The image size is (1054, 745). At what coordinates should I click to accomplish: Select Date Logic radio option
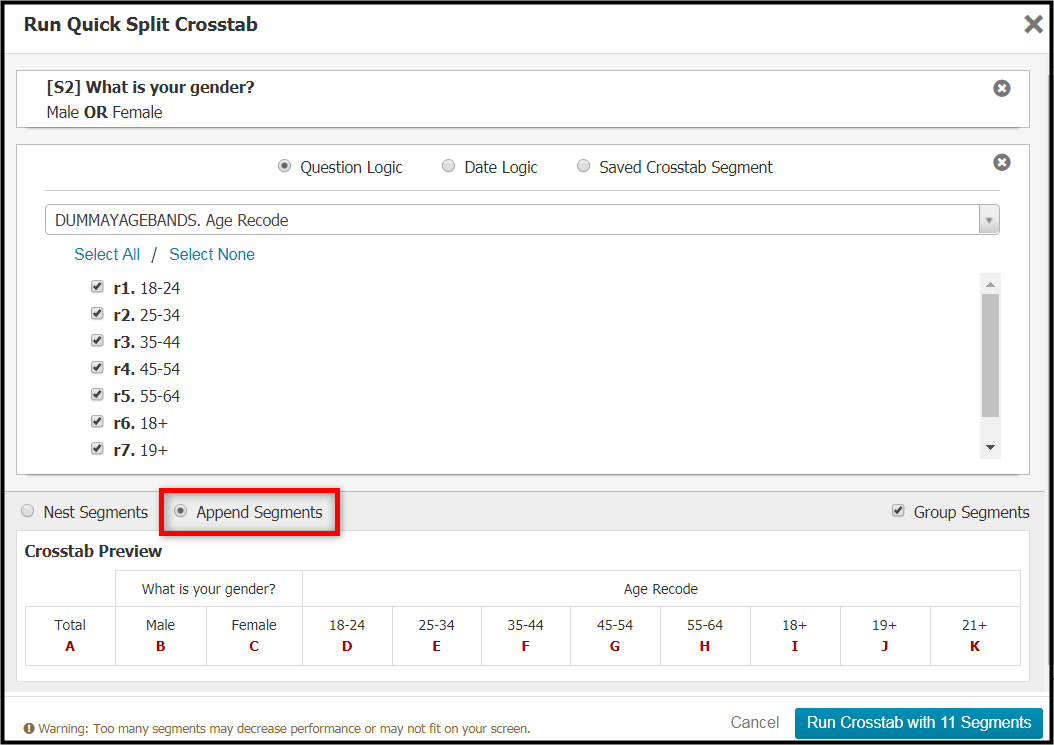click(448, 166)
